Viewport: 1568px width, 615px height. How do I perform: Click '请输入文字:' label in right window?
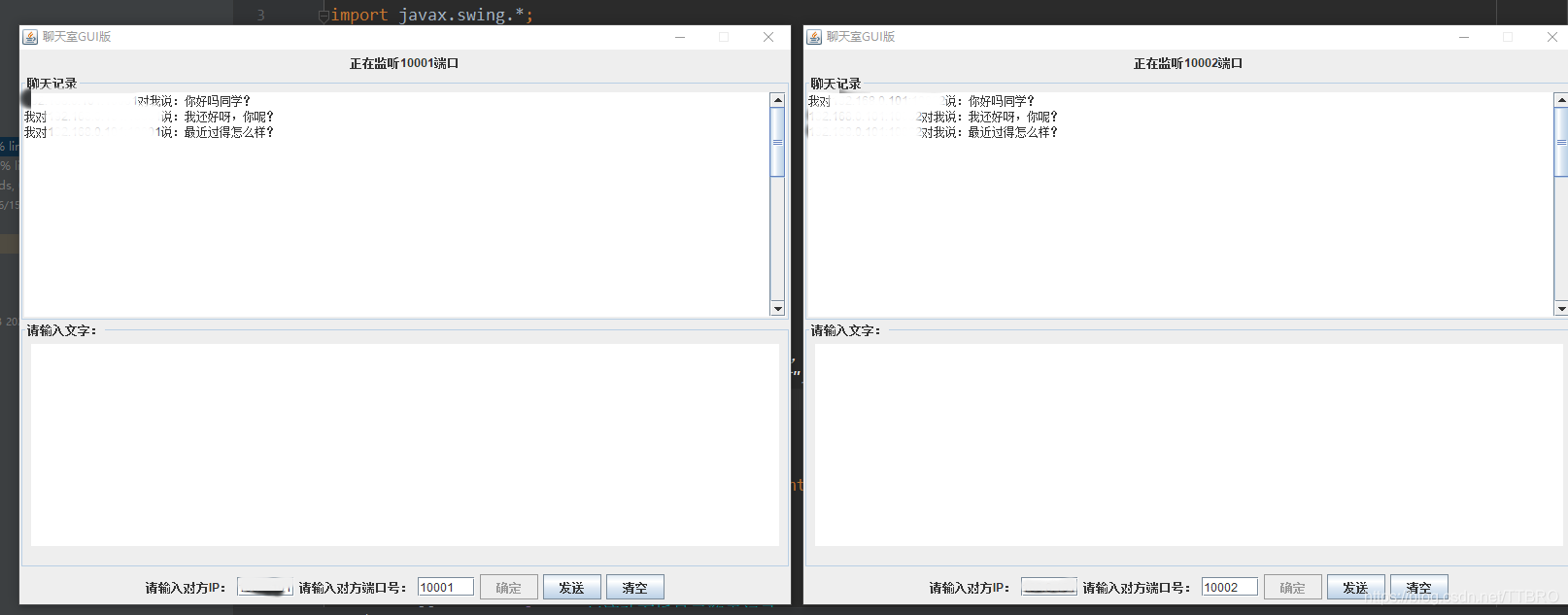[846, 330]
